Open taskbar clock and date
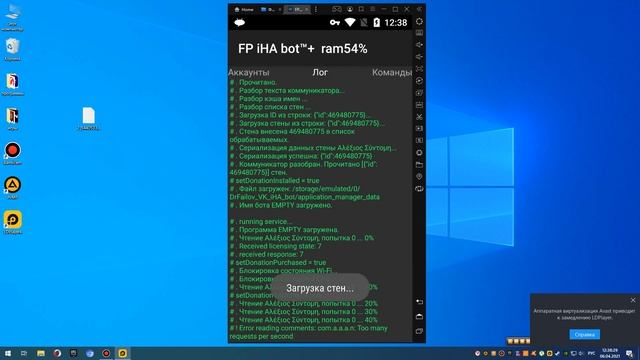Image resolution: width=640 pixels, height=360 pixels. [610, 353]
